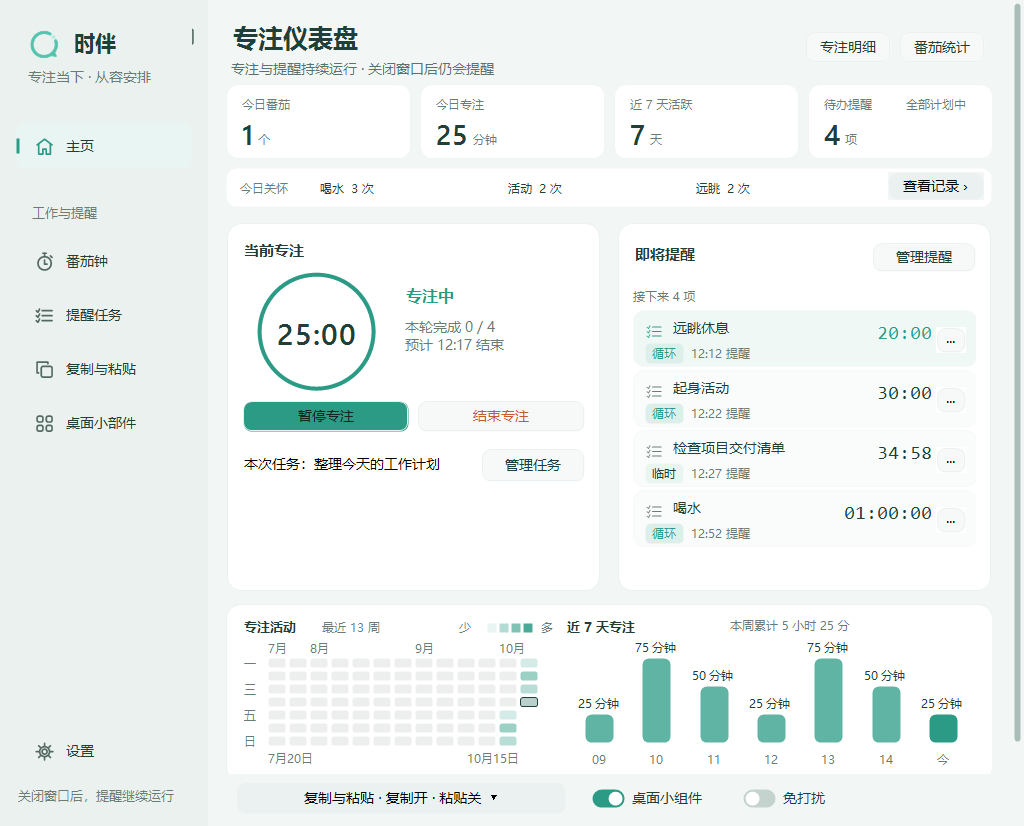Click the 01:00:00 countdown of 喝水
Image resolution: width=1024 pixels, height=826 pixels.
click(x=888, y=514)
